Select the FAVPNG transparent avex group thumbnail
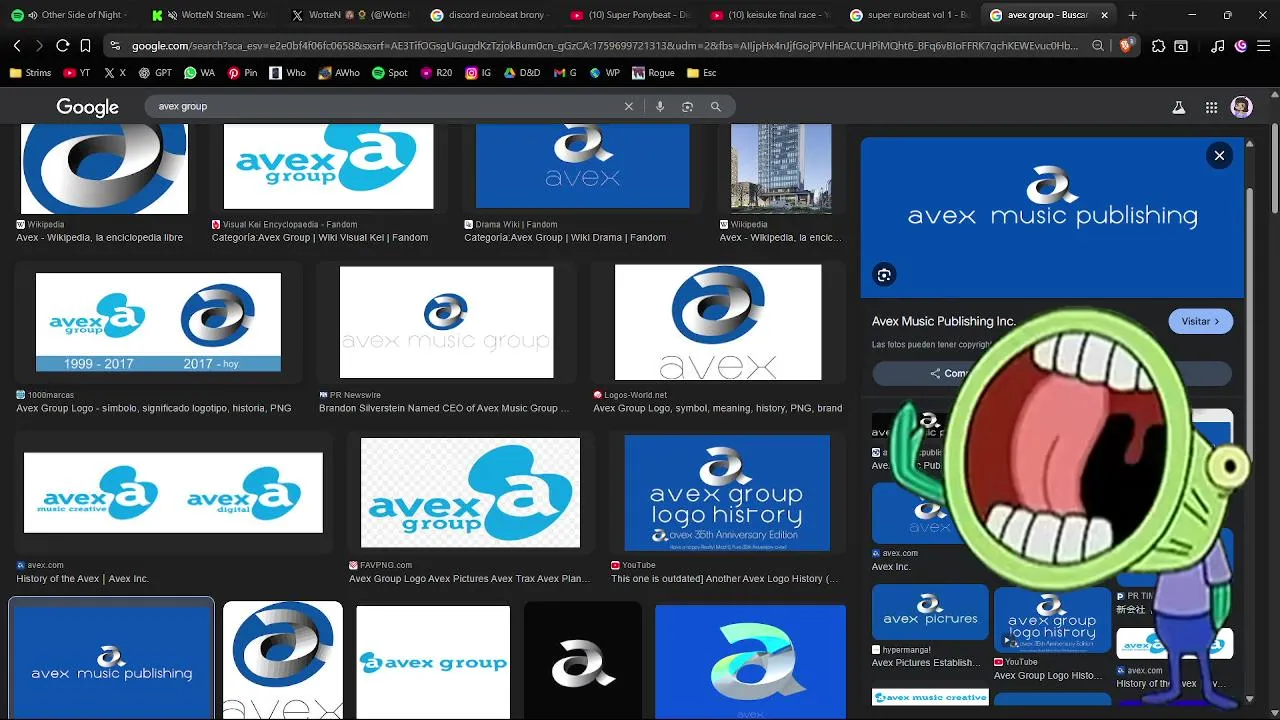Screen dimensions: 1280x720 (x=470, y=493)
